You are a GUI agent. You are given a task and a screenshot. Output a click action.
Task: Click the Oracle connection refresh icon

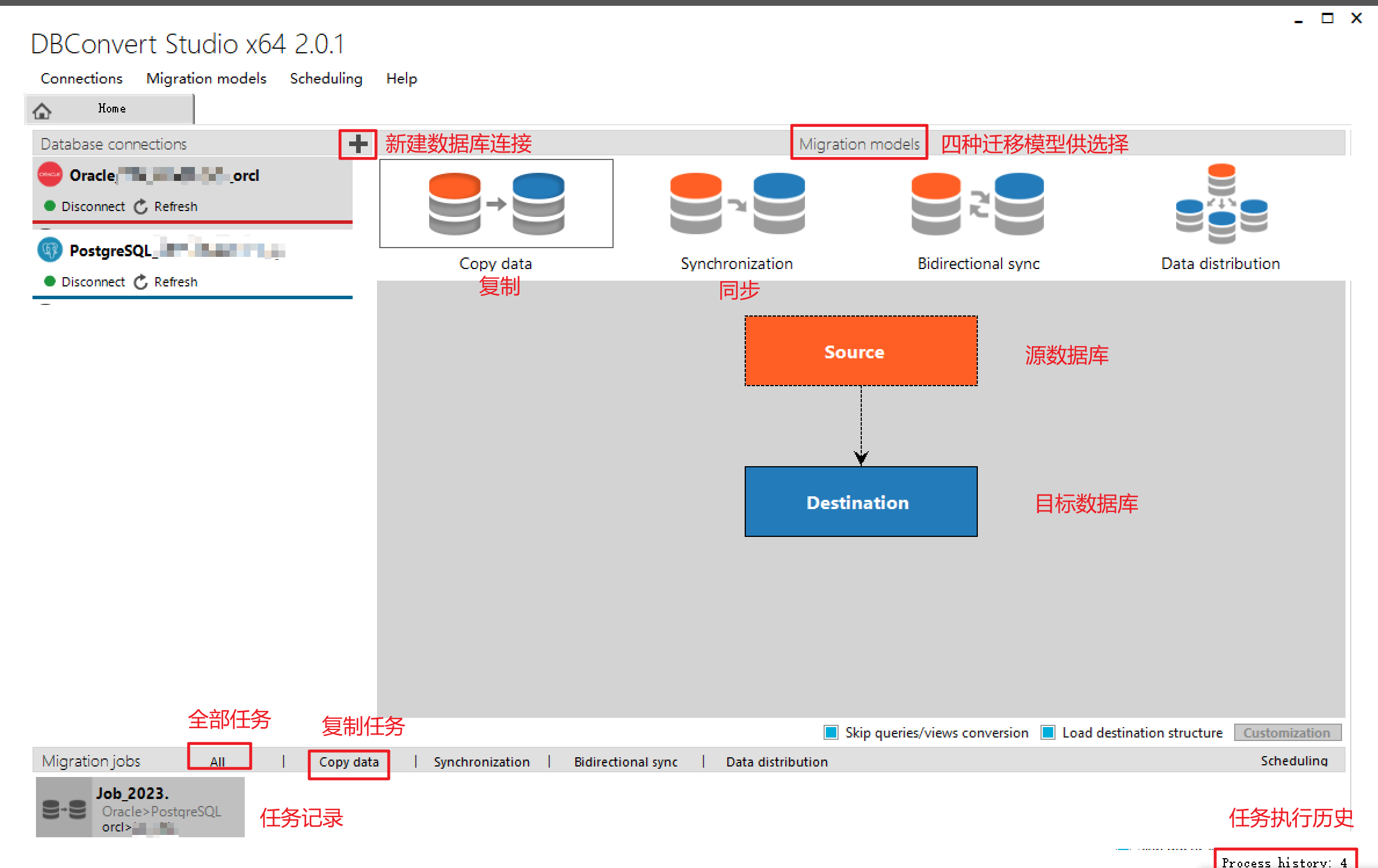click(141, 206)
